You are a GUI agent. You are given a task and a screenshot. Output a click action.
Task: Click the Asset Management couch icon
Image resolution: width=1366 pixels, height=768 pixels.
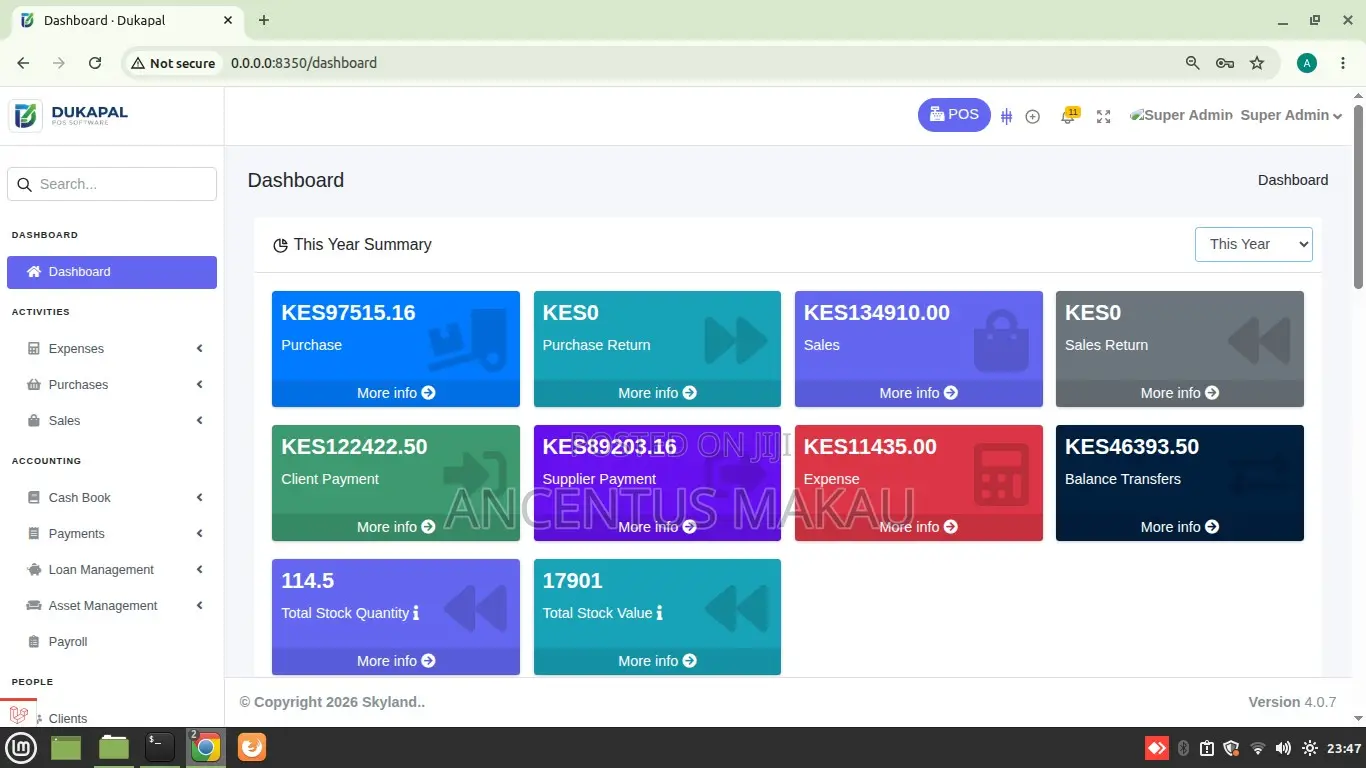point(34,606)
